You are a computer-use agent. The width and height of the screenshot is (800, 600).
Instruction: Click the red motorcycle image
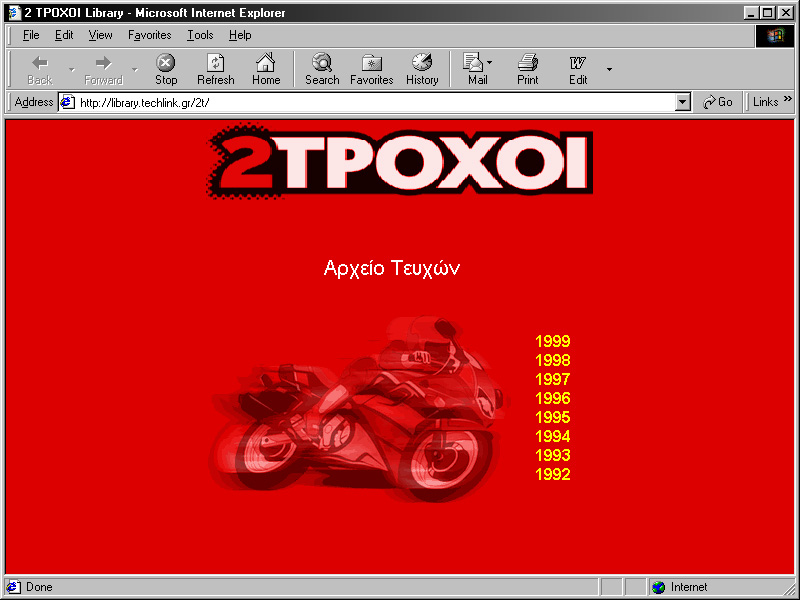point(357,409)
